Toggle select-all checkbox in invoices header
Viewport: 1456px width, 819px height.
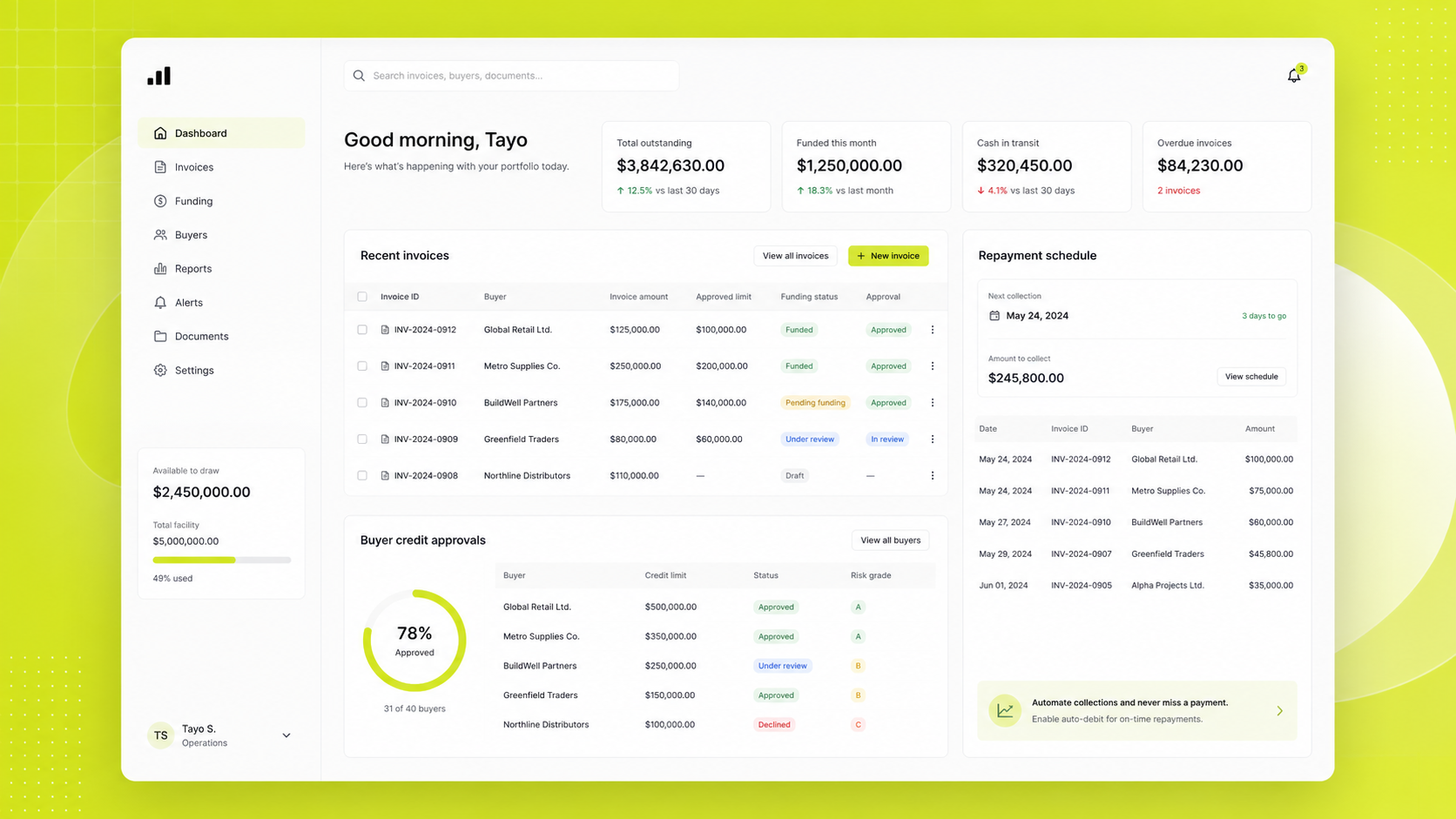coord(362,297)
